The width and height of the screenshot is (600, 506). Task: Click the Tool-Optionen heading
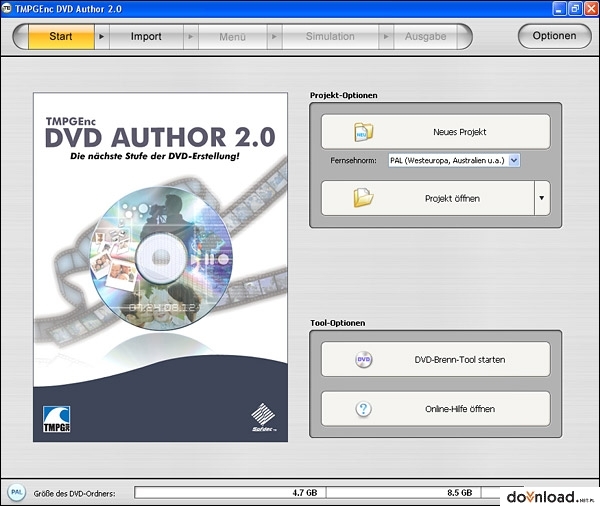pos(338,323)
